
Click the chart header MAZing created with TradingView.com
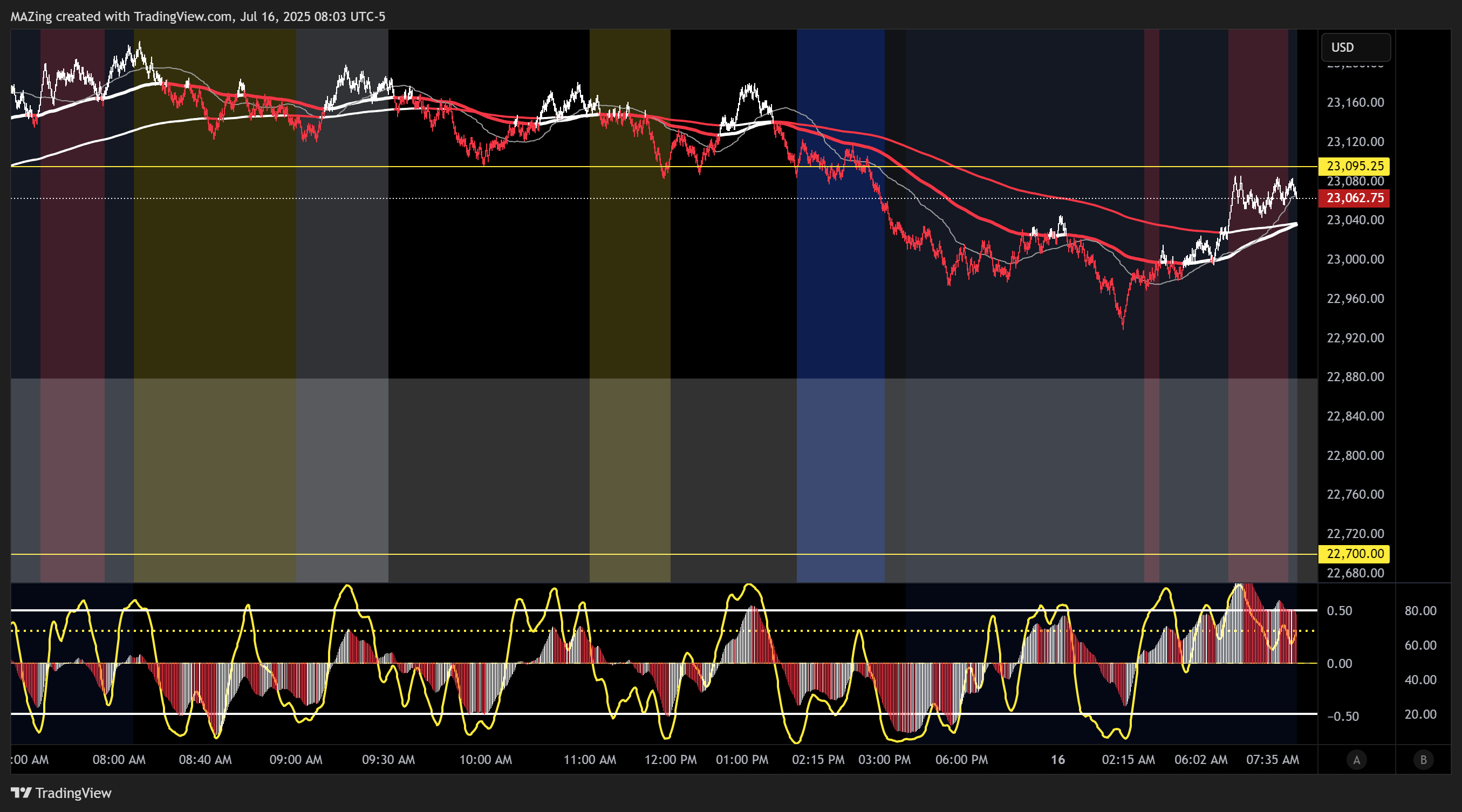pos(197,16)
